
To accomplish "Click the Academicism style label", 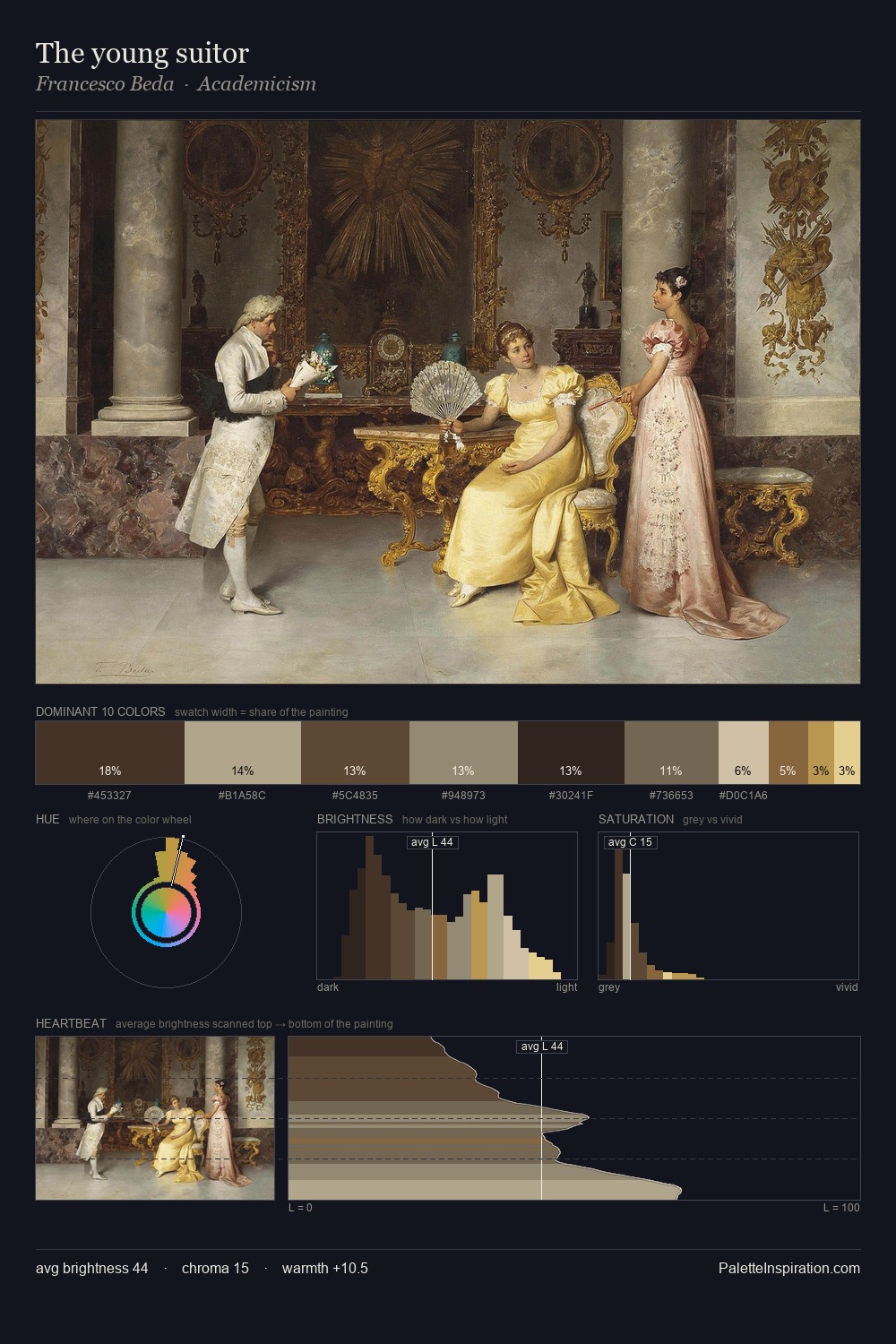I will coord(256,84).
